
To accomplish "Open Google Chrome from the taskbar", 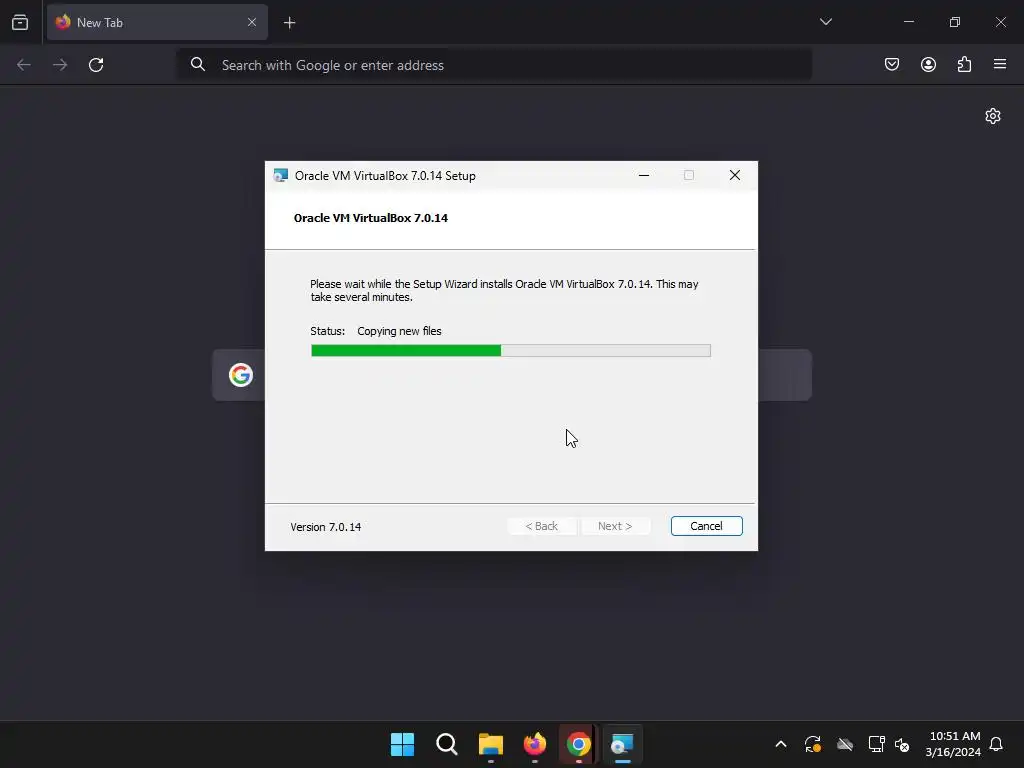I will (x=579, y=744).
